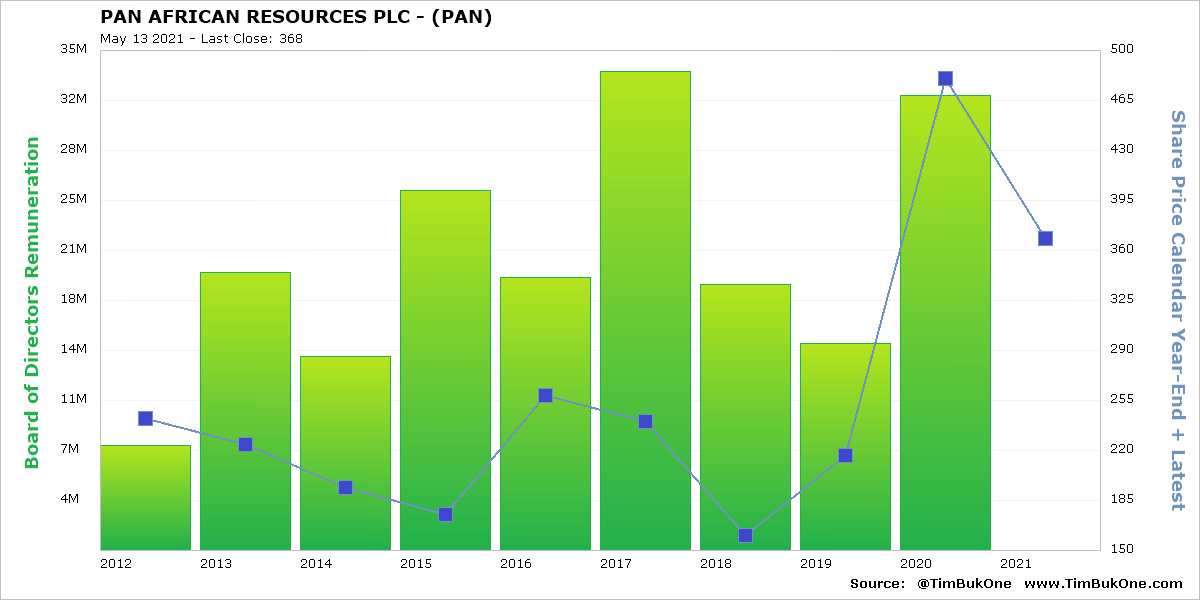Click the 290 right axis label

point(1121,349)
